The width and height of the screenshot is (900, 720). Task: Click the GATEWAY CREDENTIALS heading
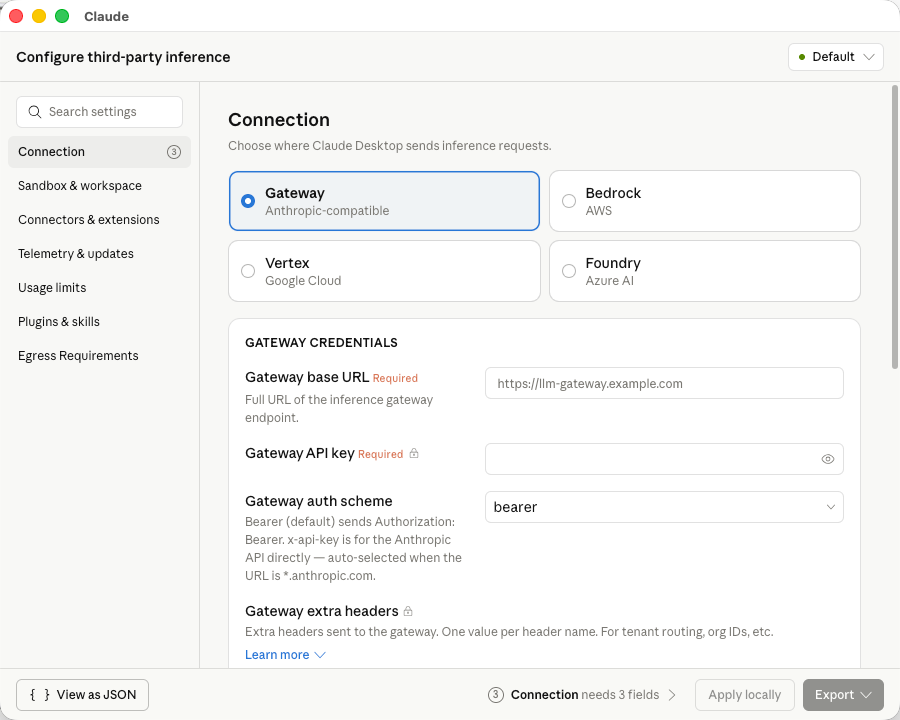tap(321, 343)
